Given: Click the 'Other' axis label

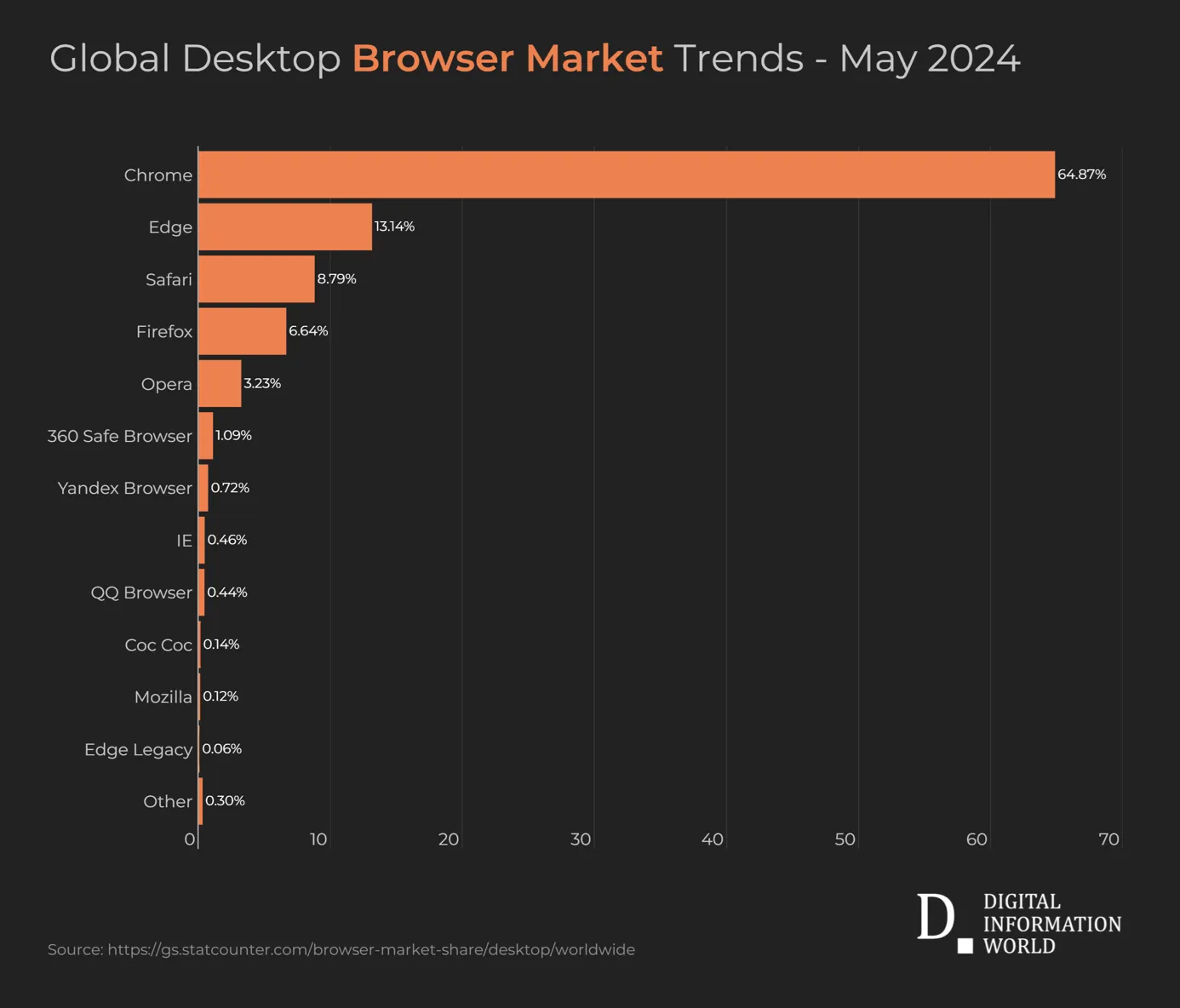Looking at the screenshot, I should pyautogui.click(x=168, y=802).
